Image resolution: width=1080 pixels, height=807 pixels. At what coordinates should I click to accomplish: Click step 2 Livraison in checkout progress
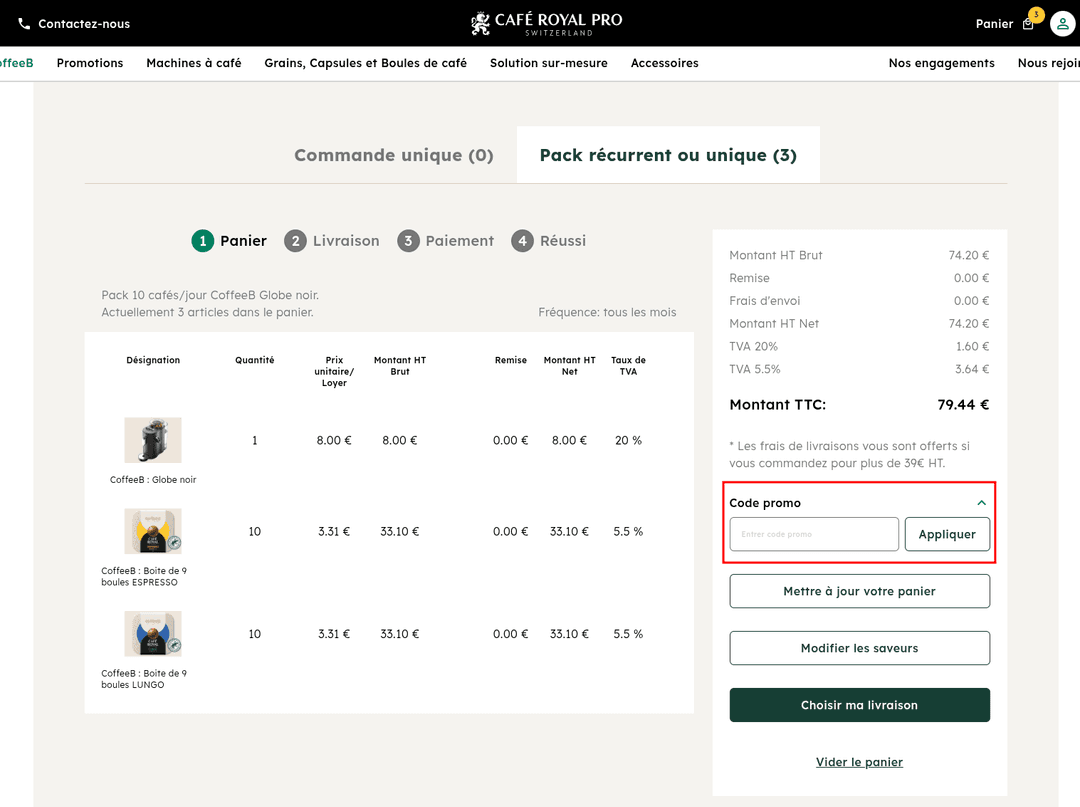pos(331,241)
